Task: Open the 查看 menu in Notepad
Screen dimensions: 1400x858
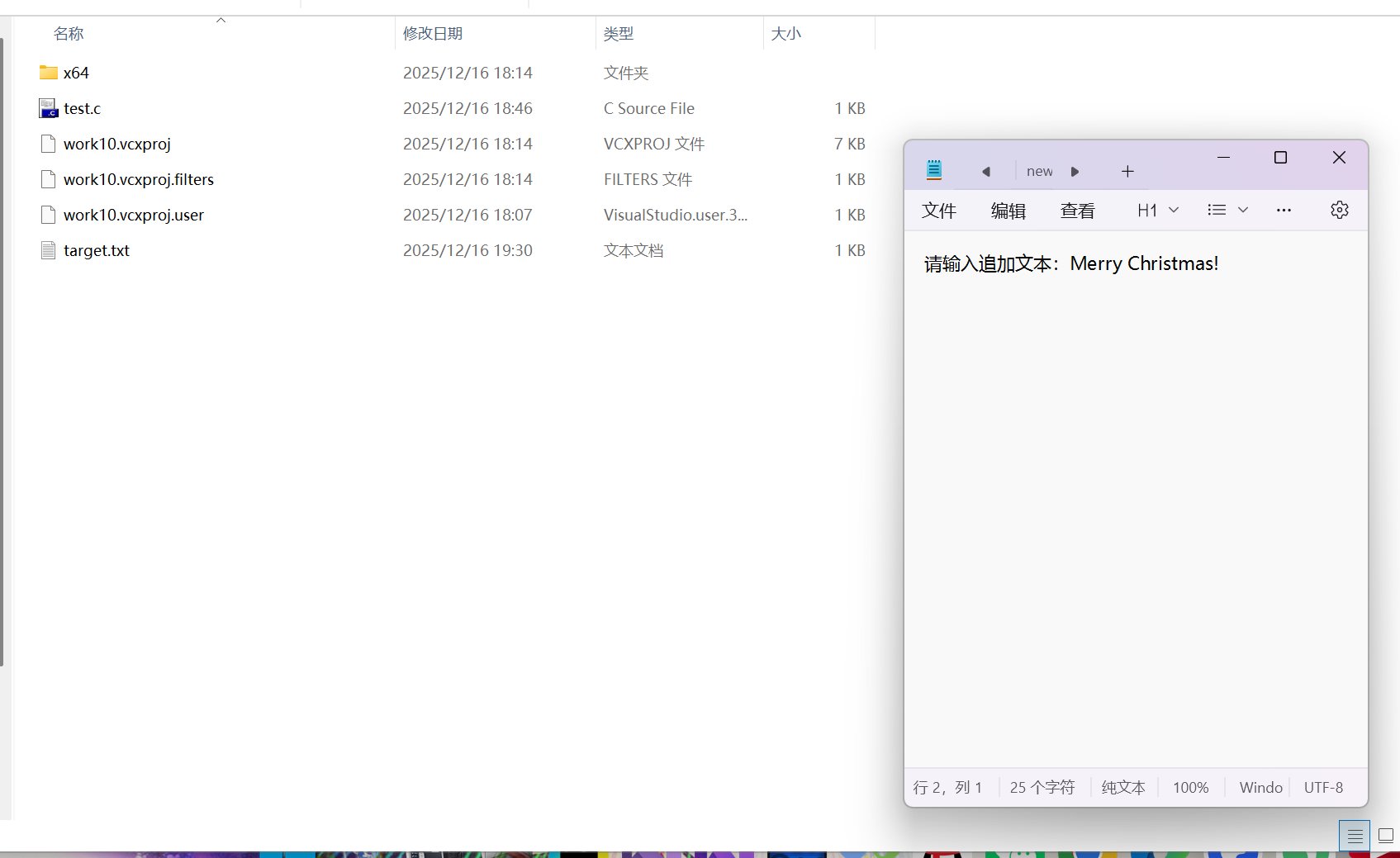Action: (1078, 211)
